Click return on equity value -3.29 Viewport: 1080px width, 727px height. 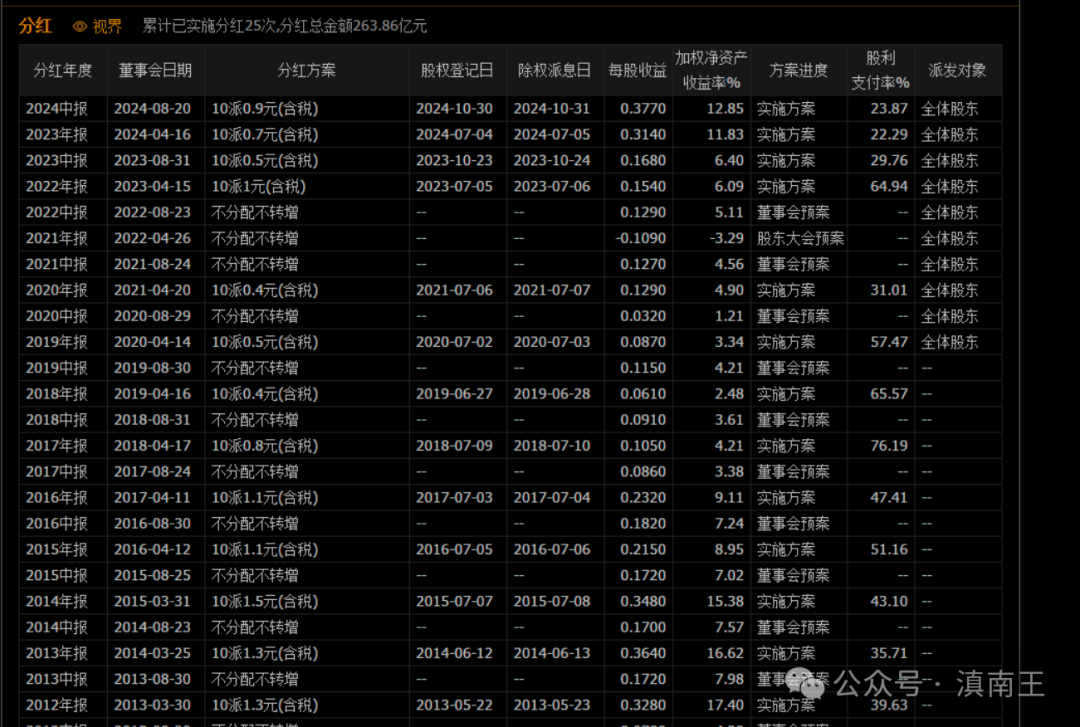727,238
